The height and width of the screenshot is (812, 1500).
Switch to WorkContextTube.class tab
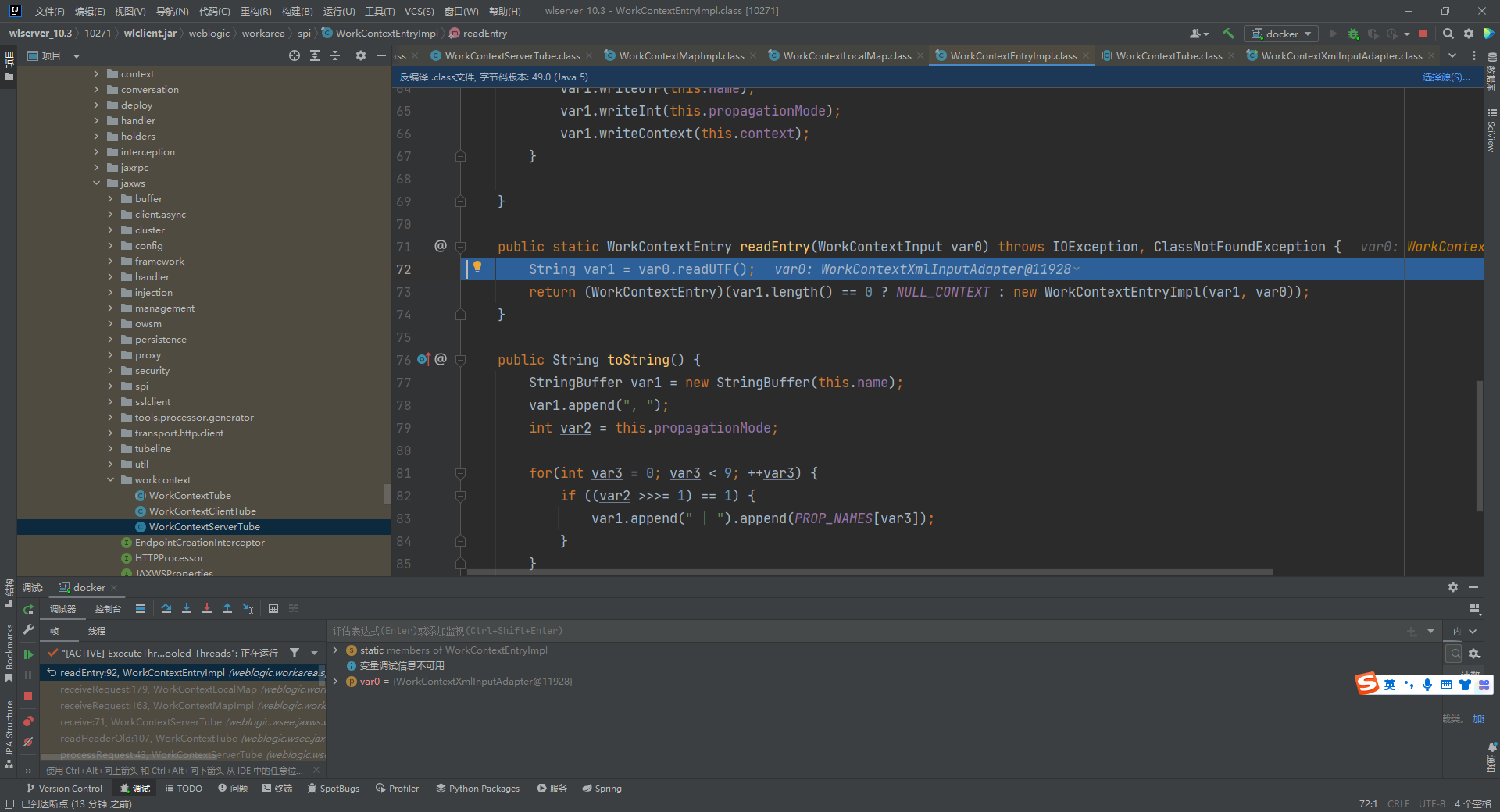point(1168,55)
